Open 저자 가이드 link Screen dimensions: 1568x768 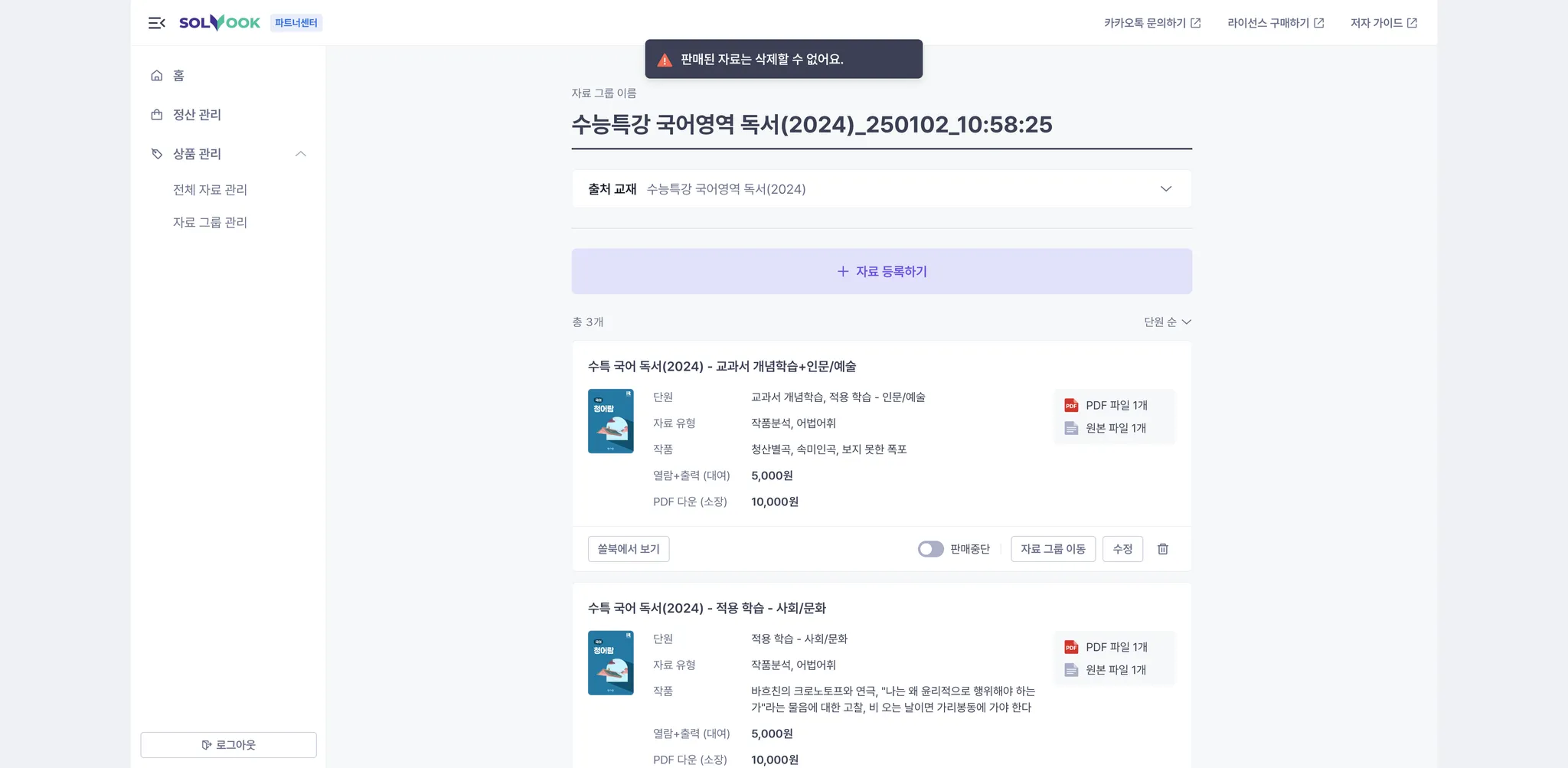[1383, 23]
